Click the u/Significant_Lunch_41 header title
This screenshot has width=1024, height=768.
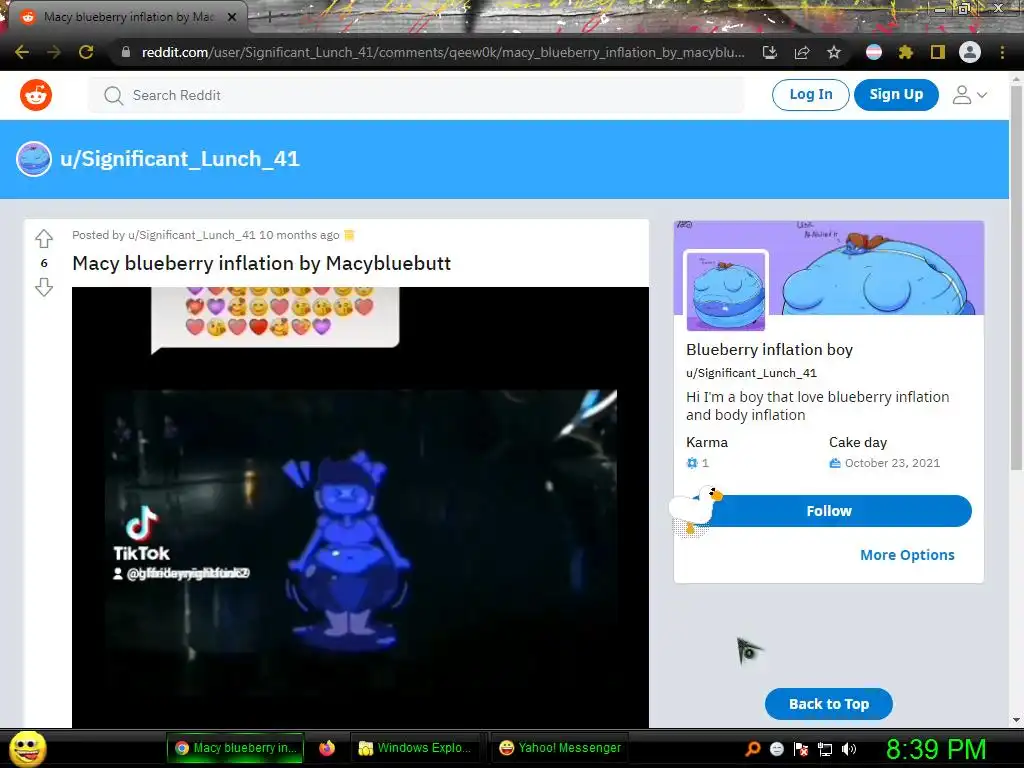pyautogui.click(x=180, y=159)
